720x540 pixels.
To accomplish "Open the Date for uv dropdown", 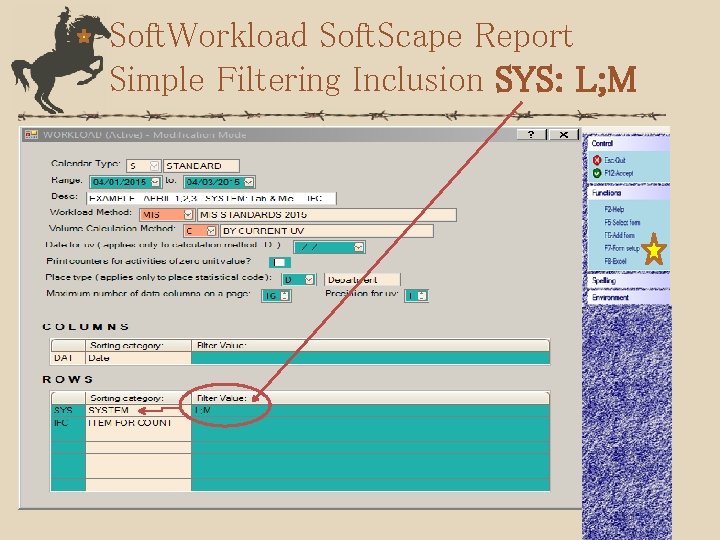I will coord(359,247).
